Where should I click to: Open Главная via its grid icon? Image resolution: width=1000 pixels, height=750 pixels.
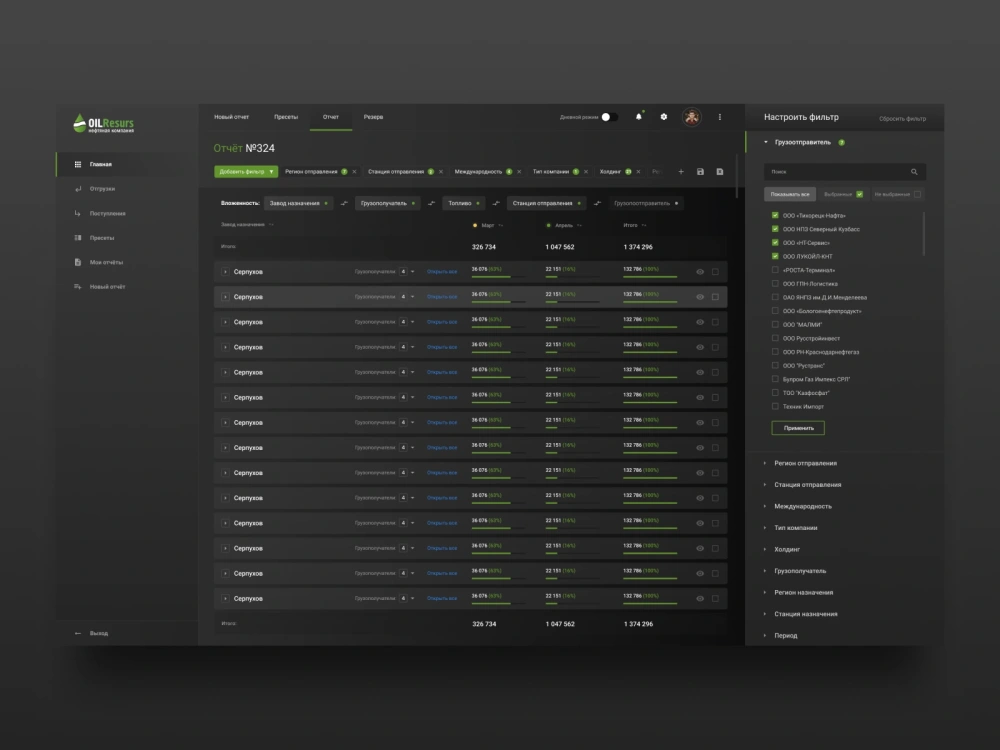(x=78, y=165)
